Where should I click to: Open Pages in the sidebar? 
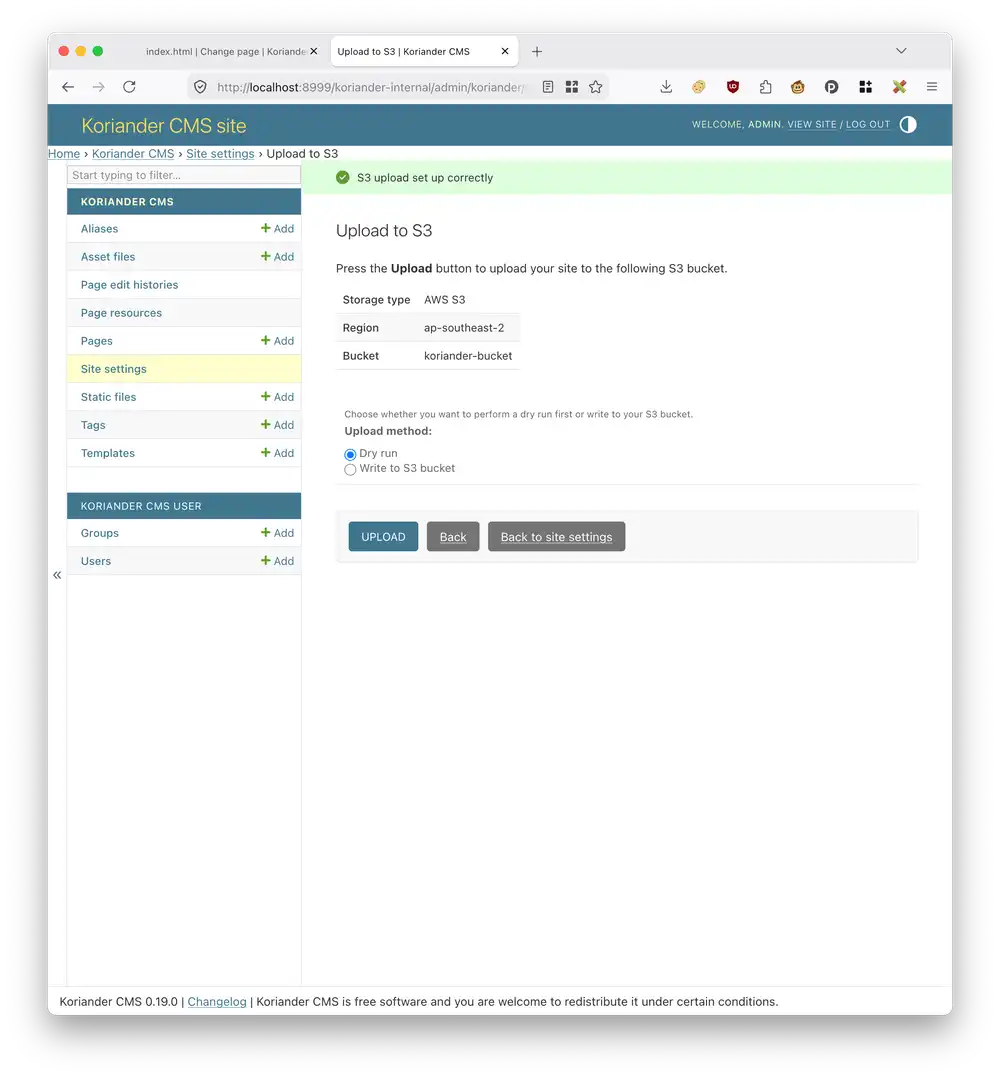coord(97,342)
